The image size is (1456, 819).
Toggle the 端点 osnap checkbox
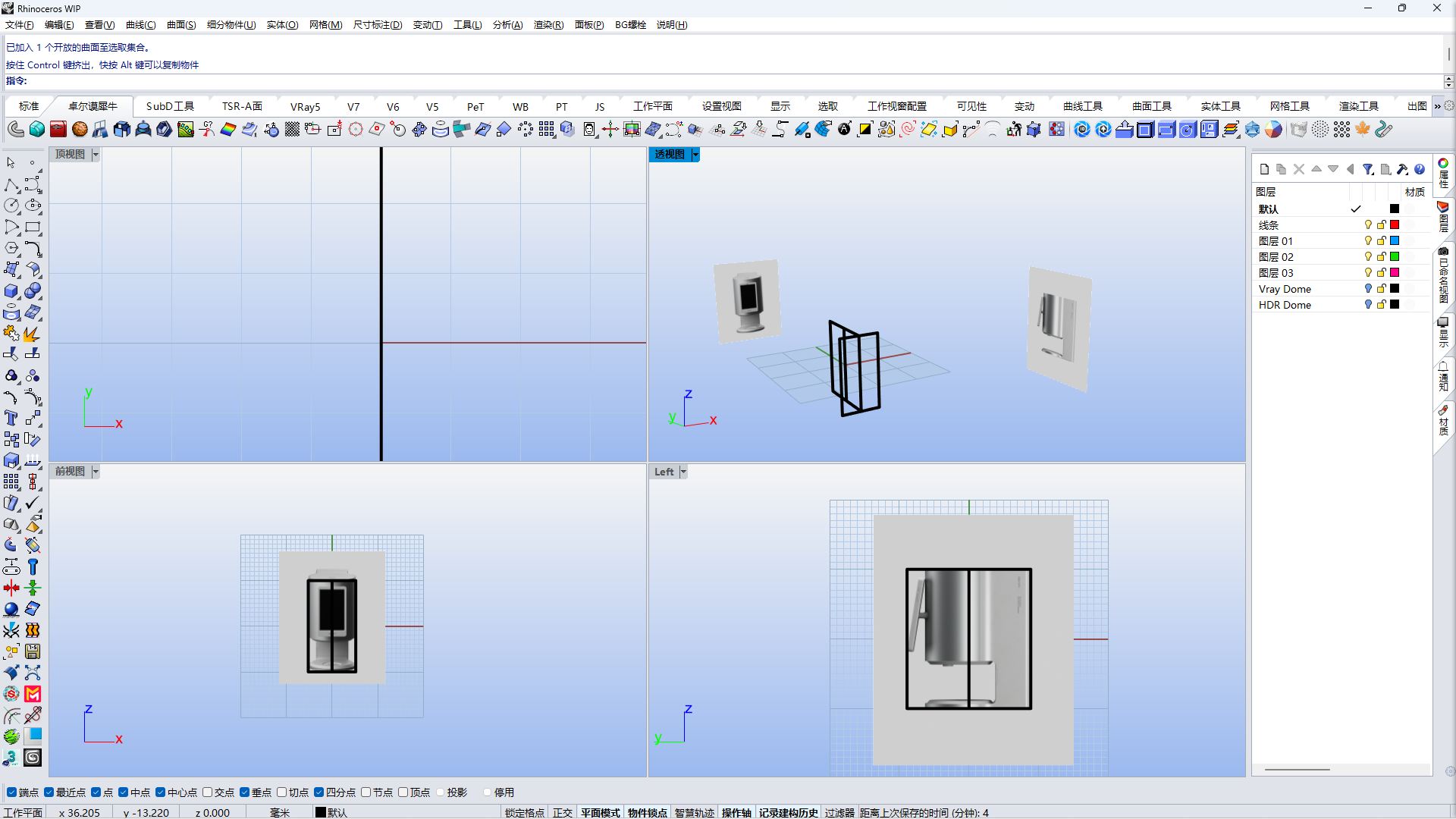pyautogui.click(x=11, y=792)
